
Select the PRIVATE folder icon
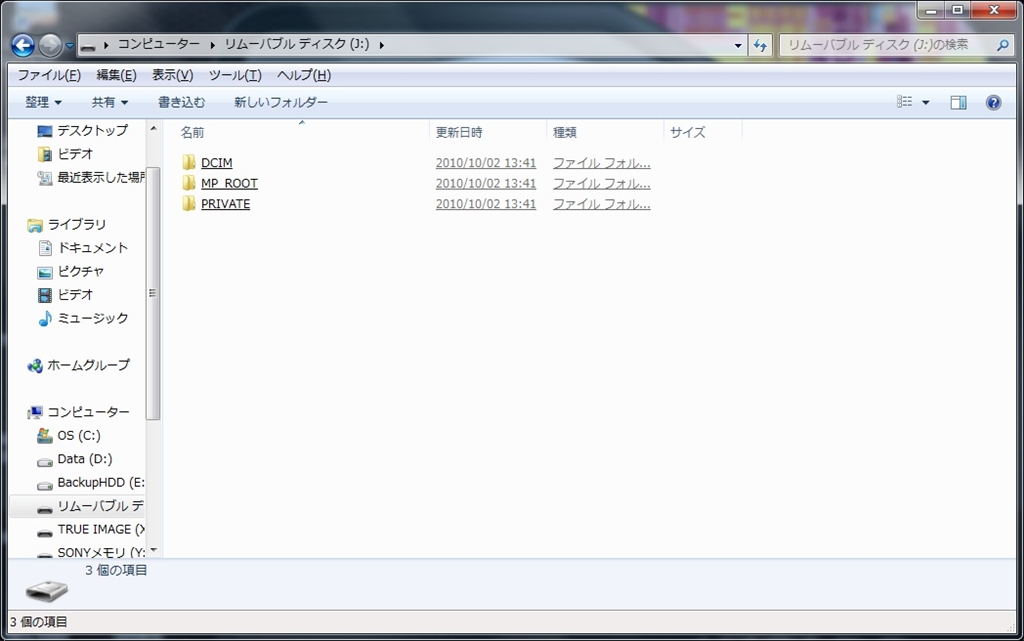189,203
